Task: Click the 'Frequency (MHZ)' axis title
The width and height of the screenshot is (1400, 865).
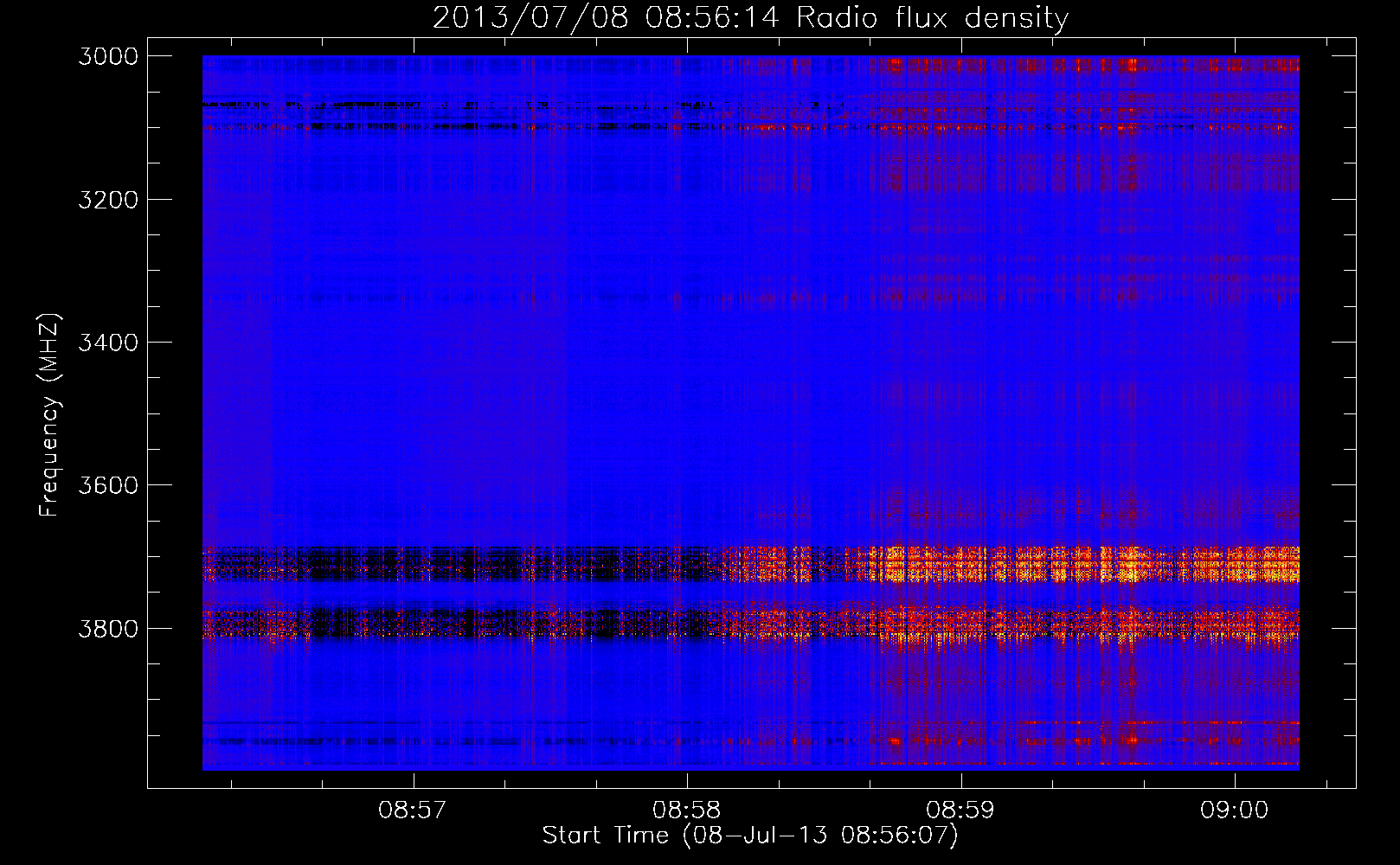Action: [x=50, y=415]
